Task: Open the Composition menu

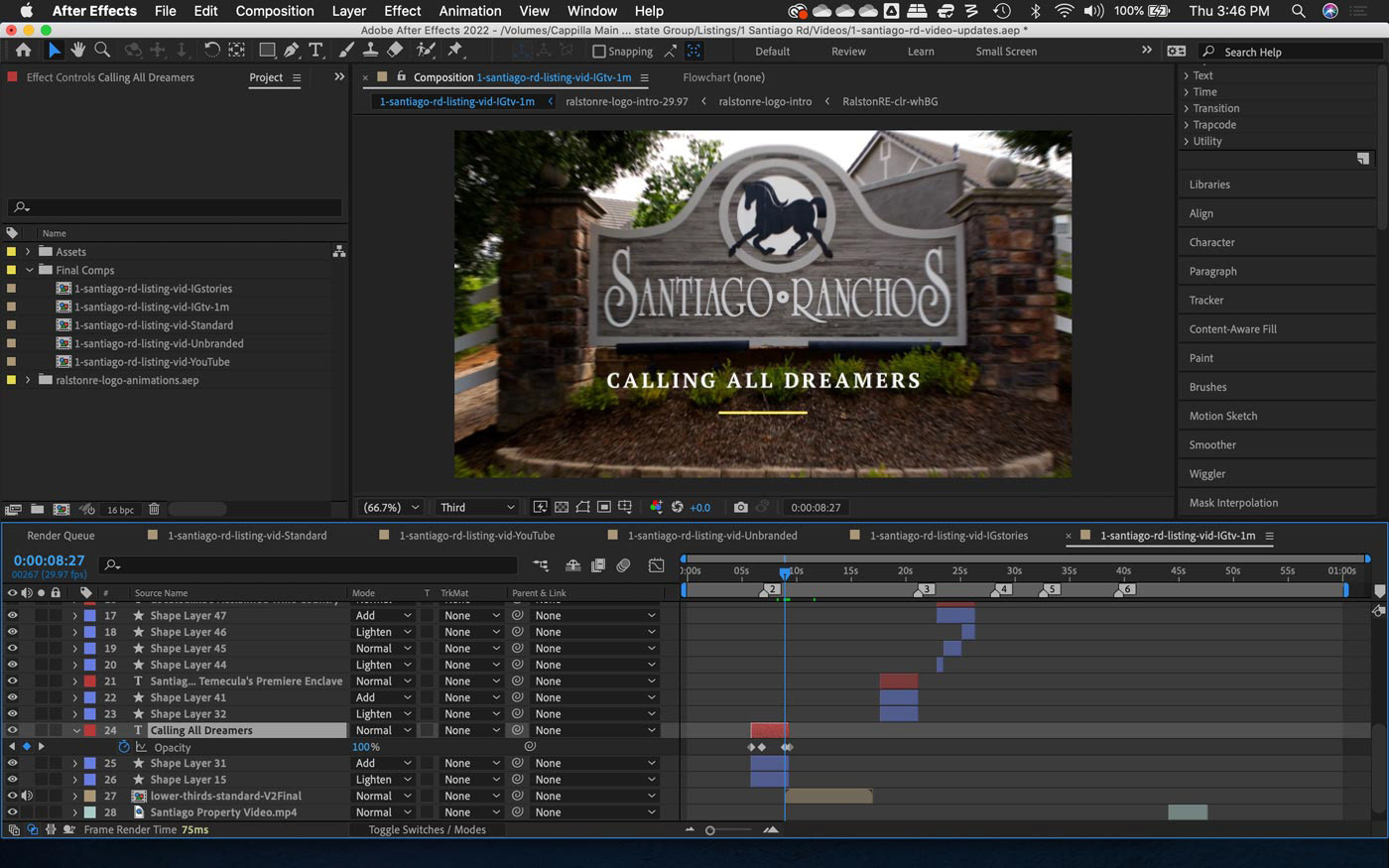Action: [x=275, y=11]
